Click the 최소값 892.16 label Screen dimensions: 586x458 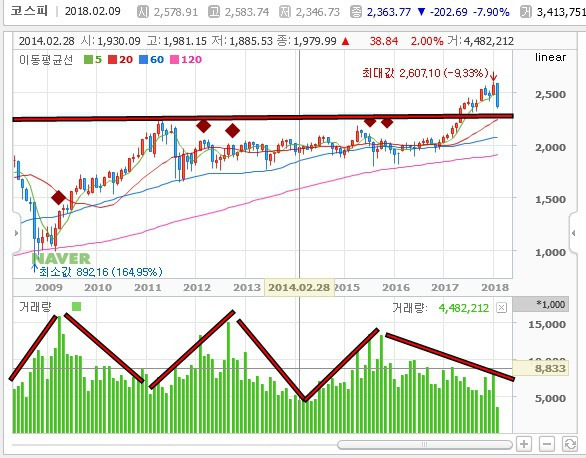[101, 272]
